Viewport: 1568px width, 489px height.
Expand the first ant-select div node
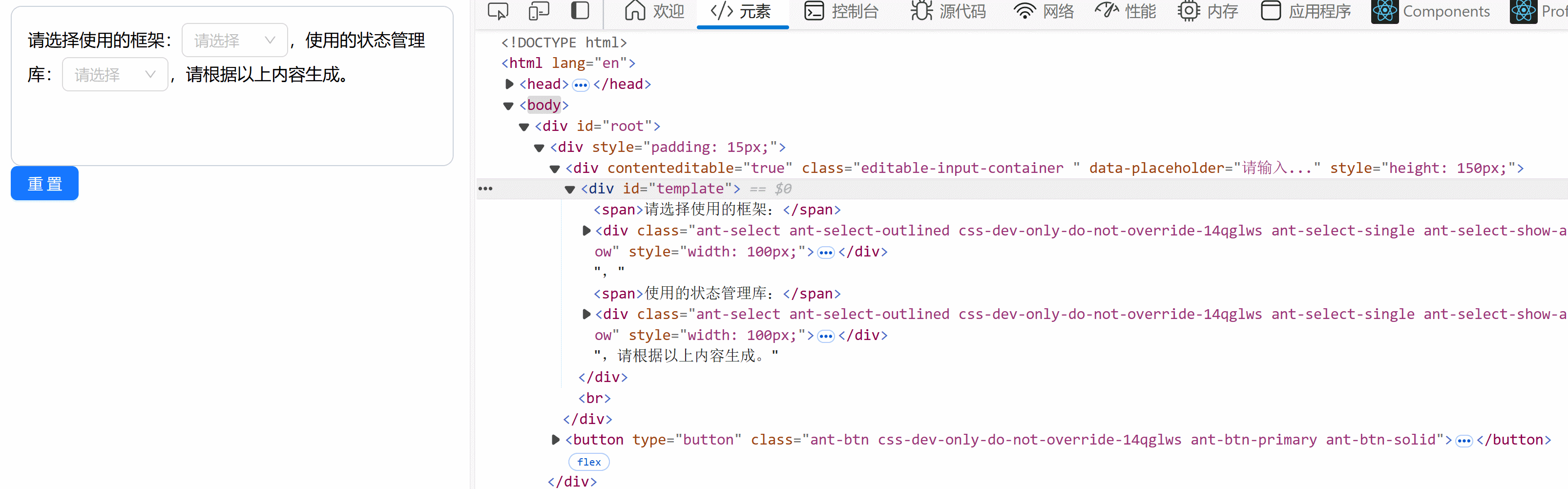point(586,231)
